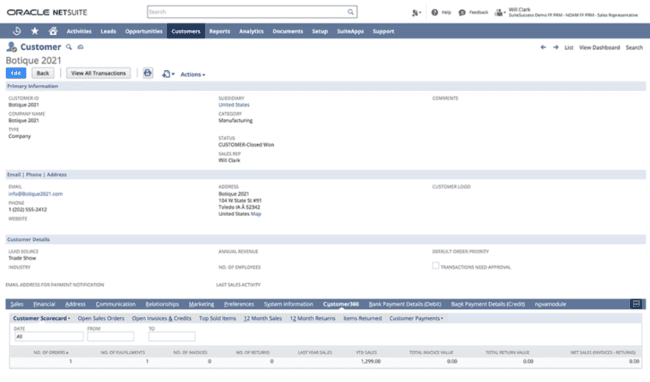Open the shortcuts star icon

[35, 31]
